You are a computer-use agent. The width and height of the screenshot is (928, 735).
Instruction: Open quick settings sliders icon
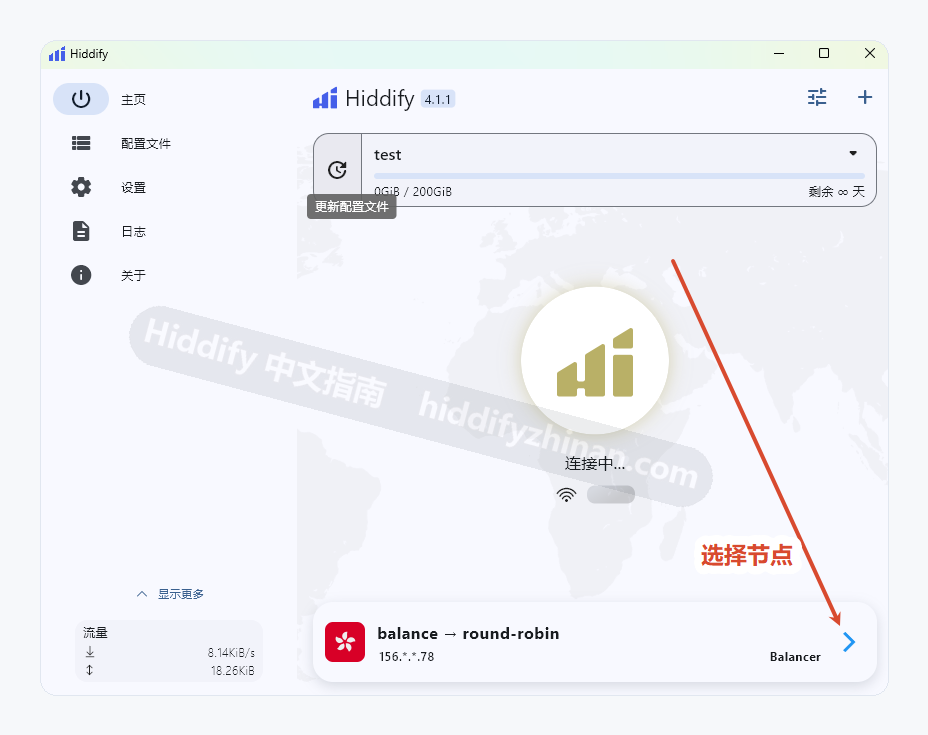(x=817, y=97)
